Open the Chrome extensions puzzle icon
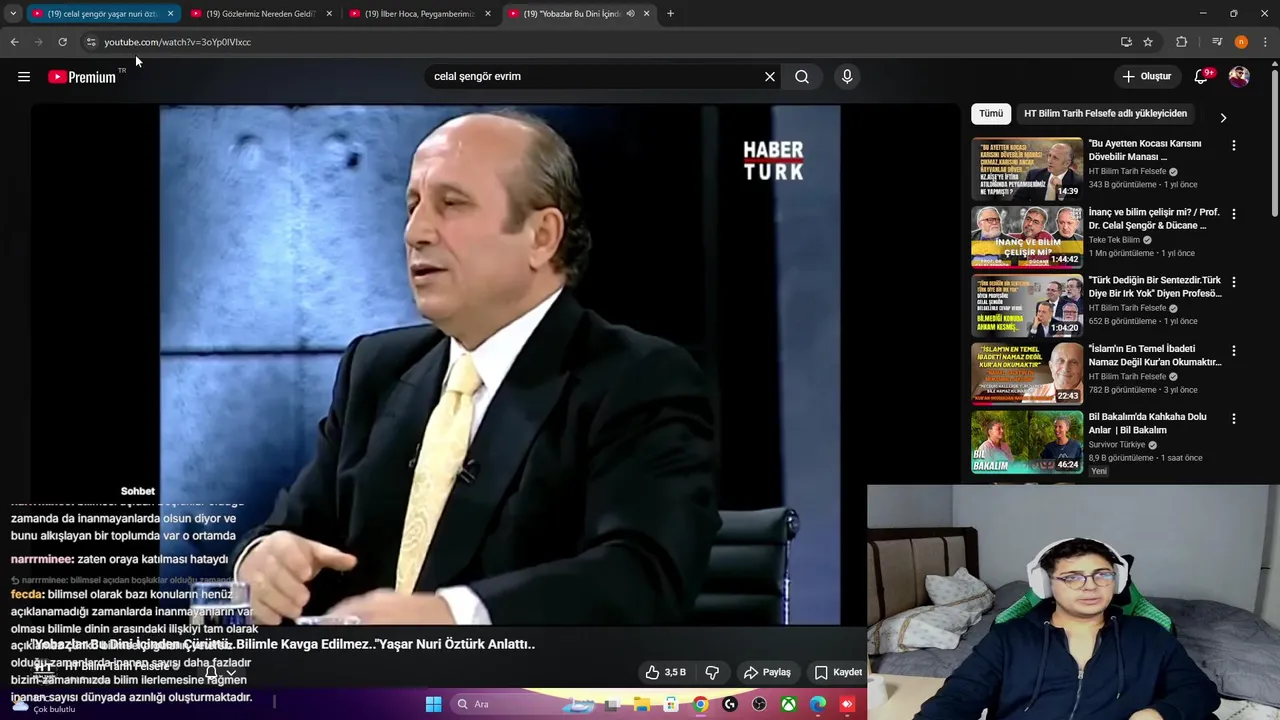This screenshot has width=1280, height=720. (x=1181, y=42)
